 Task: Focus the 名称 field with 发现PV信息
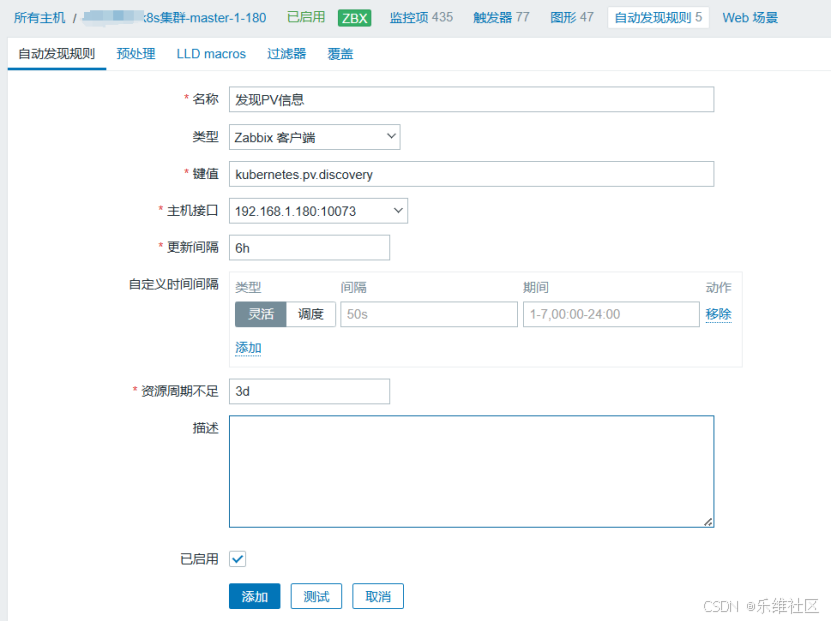471,100
